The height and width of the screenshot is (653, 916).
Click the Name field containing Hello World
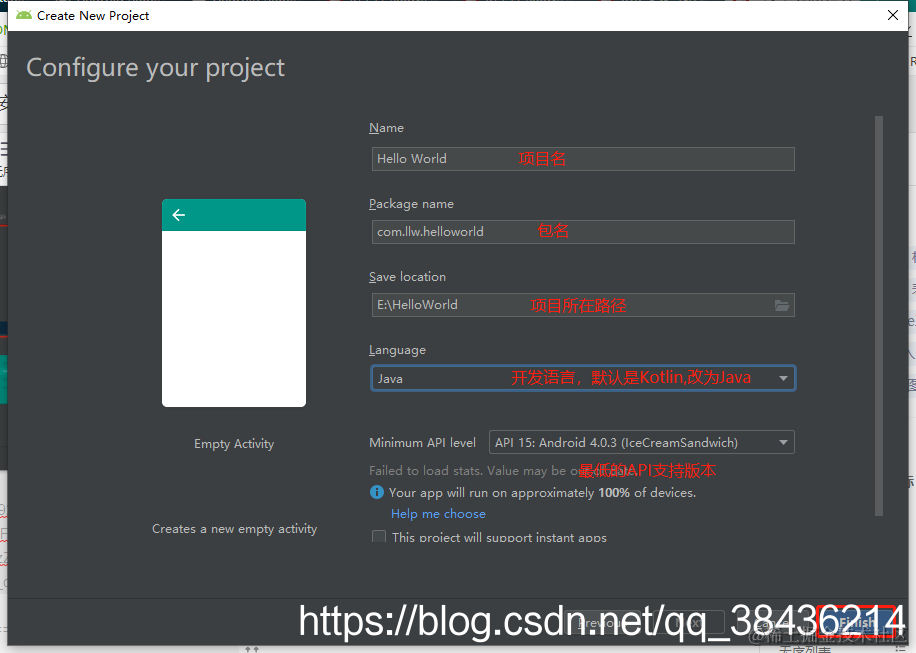[x=582, y=159]
